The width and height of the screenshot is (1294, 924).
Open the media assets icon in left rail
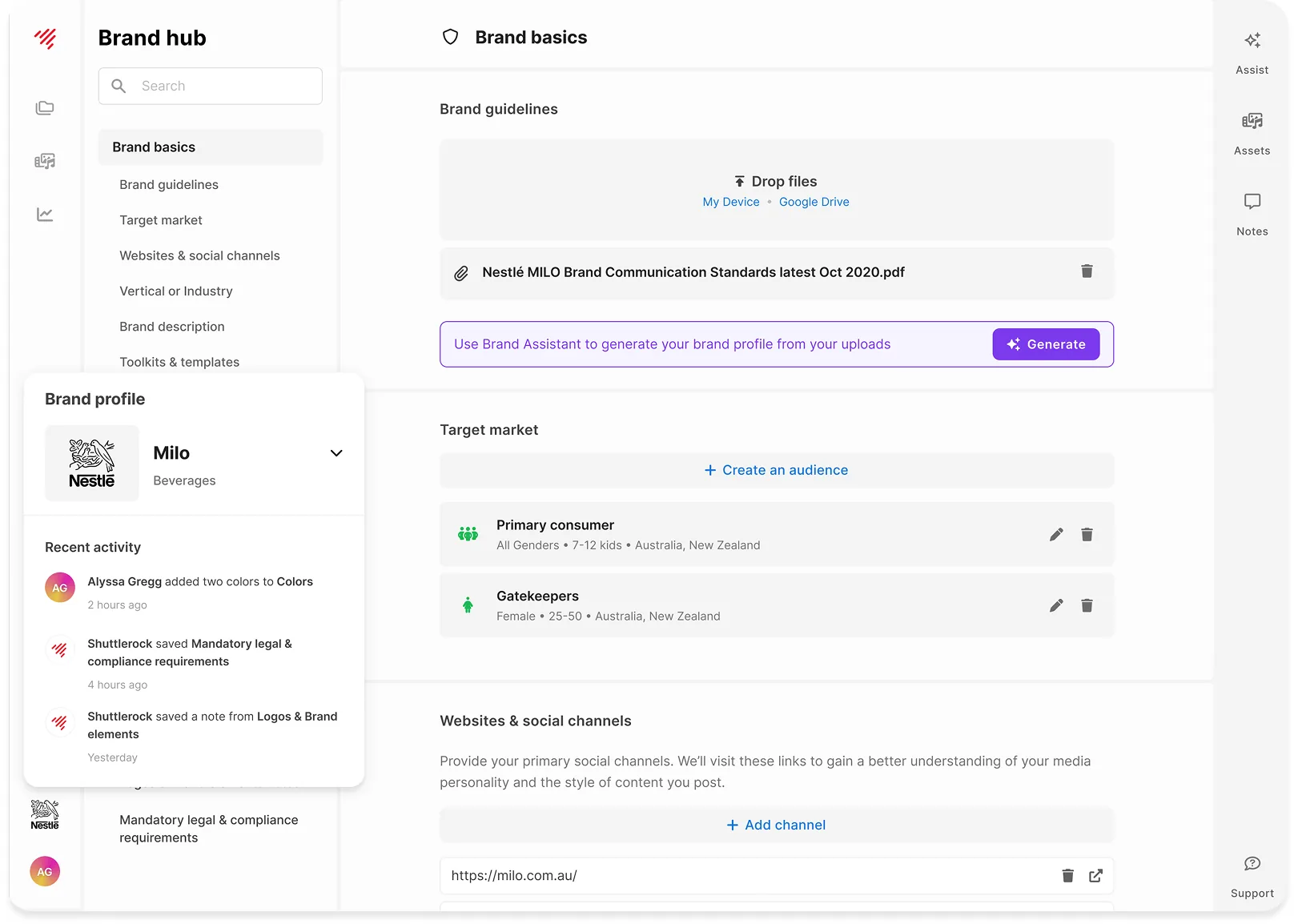coord(45,161)
